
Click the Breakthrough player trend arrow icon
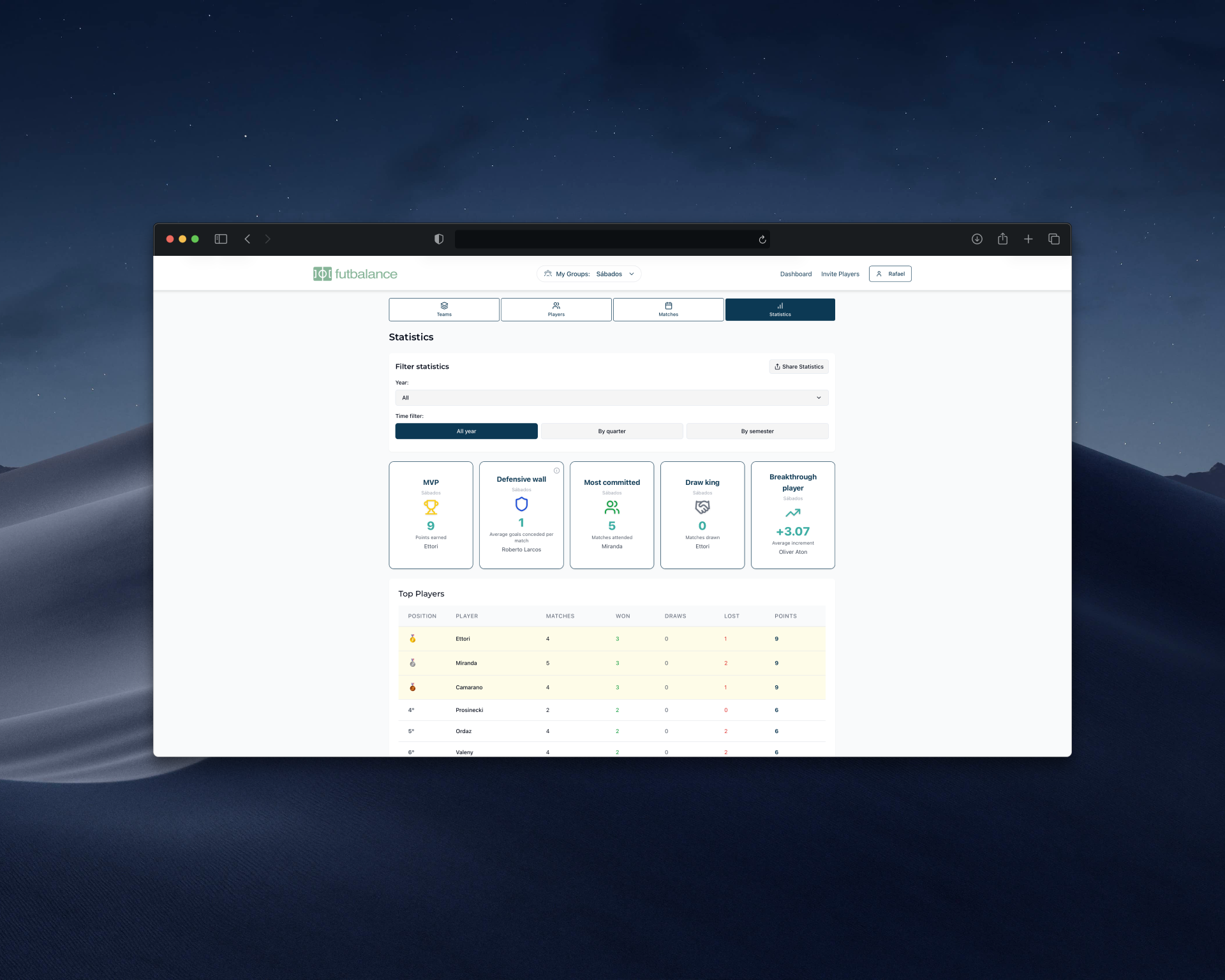coord(792,513)
